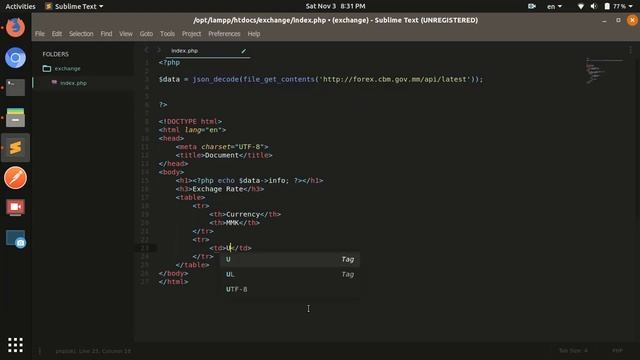Click the screen recording indicator in top bar
The image size is (640, 360).
tap(531, 6)
